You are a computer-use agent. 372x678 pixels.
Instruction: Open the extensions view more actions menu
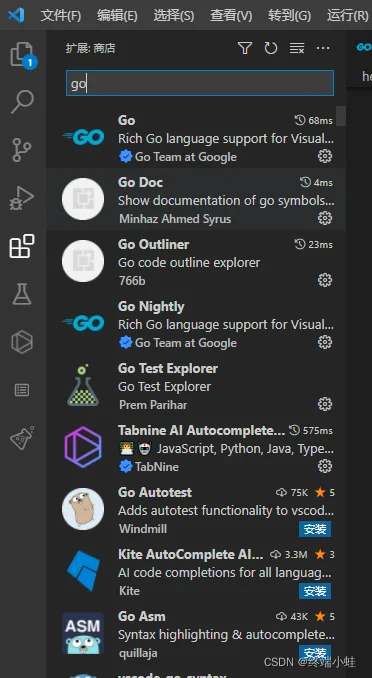(323, 48)
